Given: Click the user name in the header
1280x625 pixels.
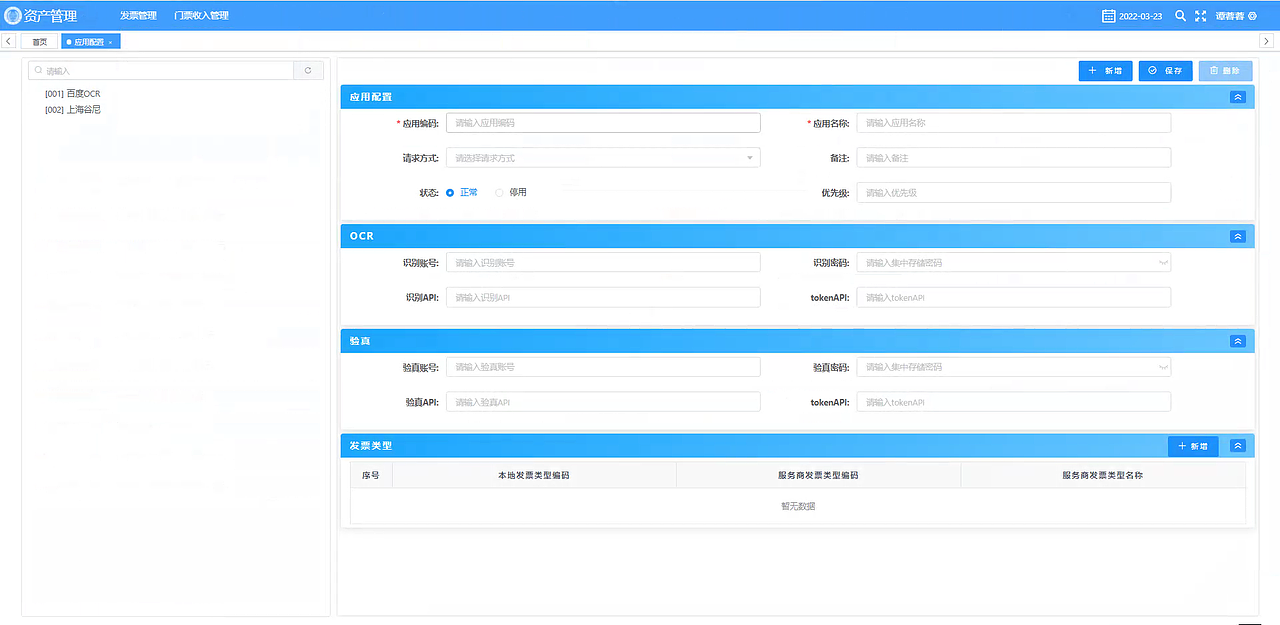Looking at the screenshot, I should (x=1230, y=16).
